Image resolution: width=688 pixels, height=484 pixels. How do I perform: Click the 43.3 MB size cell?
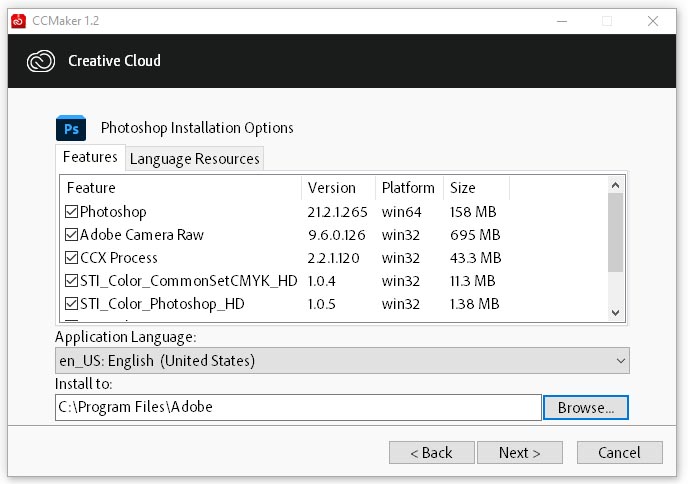coord(476,258)
